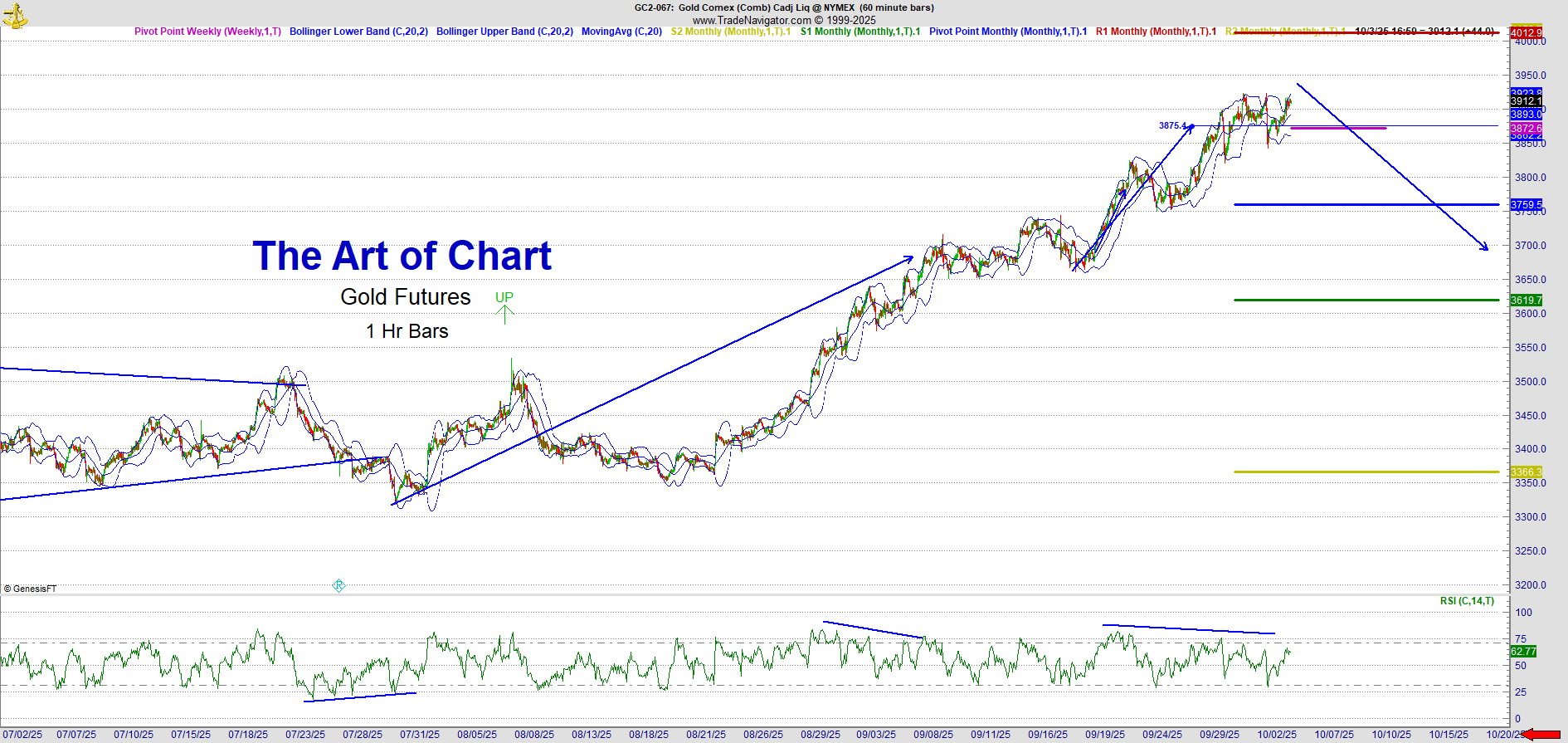Select the Bollinger Upper Band indicator label
The width and height of the screenshot is (1568, 743).
click(504, 32)
